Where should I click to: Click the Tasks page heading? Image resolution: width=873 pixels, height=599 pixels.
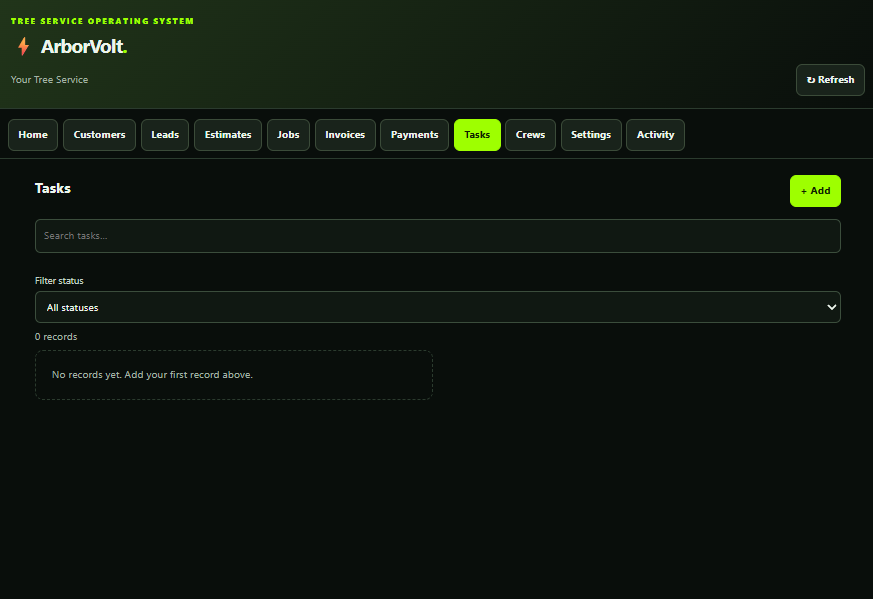click(53, 188)
